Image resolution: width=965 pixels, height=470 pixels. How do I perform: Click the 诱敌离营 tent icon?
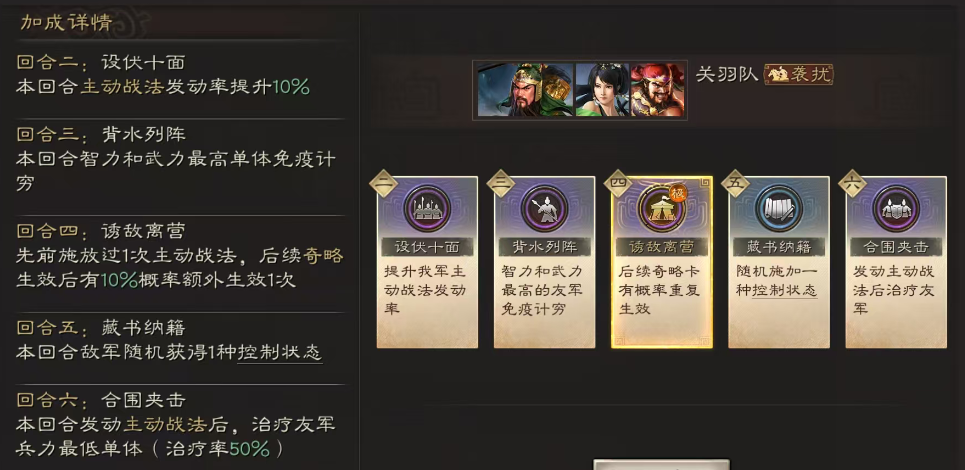click(662, 209)
